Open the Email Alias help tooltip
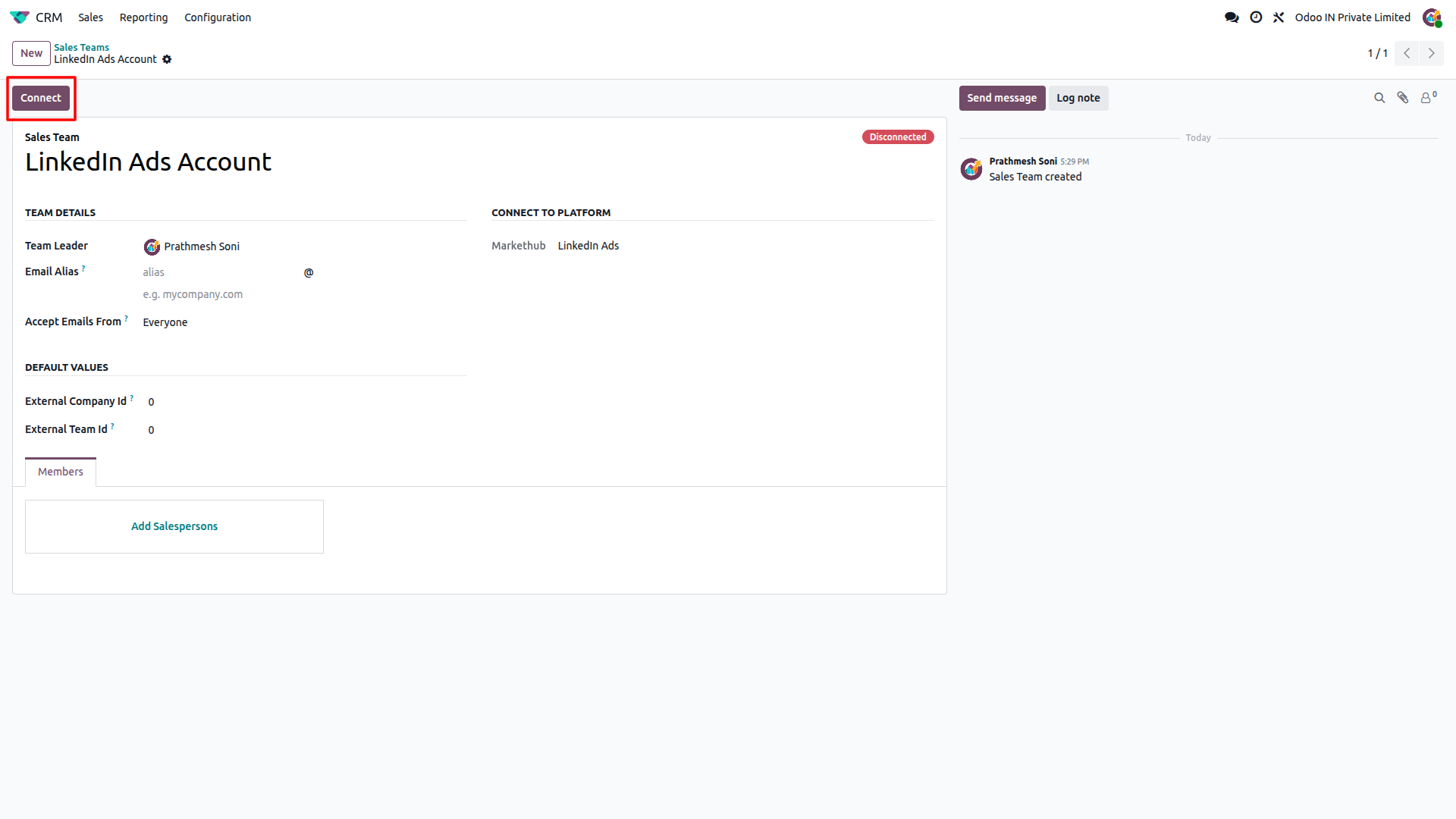The height and width of the screenshot is (819, 1456). point(83,268)
